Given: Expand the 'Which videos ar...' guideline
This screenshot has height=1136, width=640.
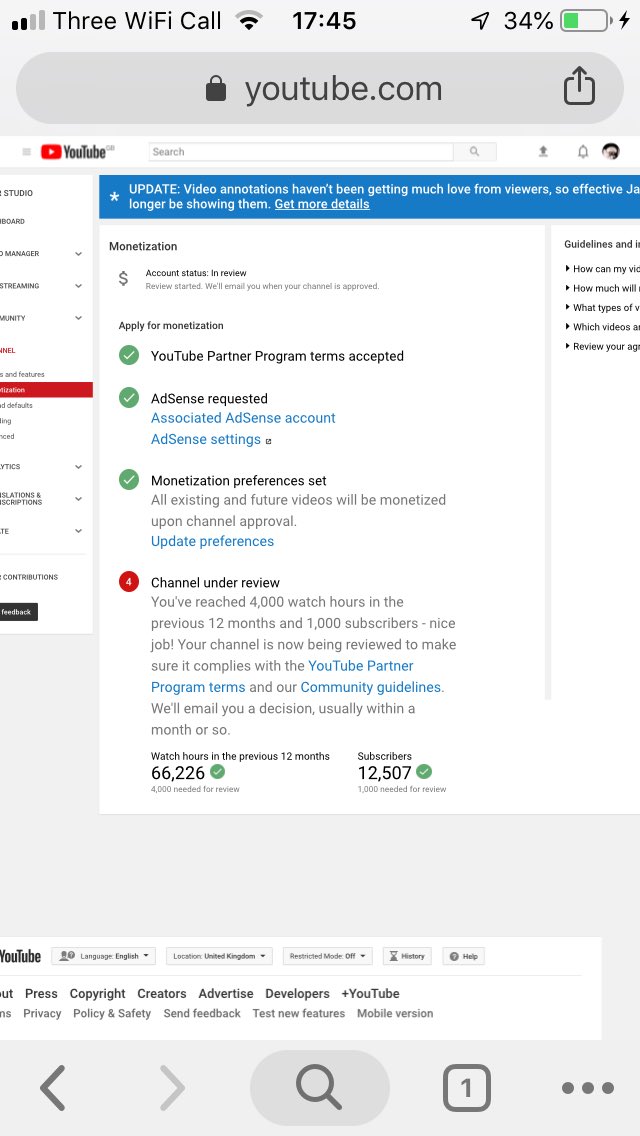Looking at the screenshot, I should click(x=602, y=327).
